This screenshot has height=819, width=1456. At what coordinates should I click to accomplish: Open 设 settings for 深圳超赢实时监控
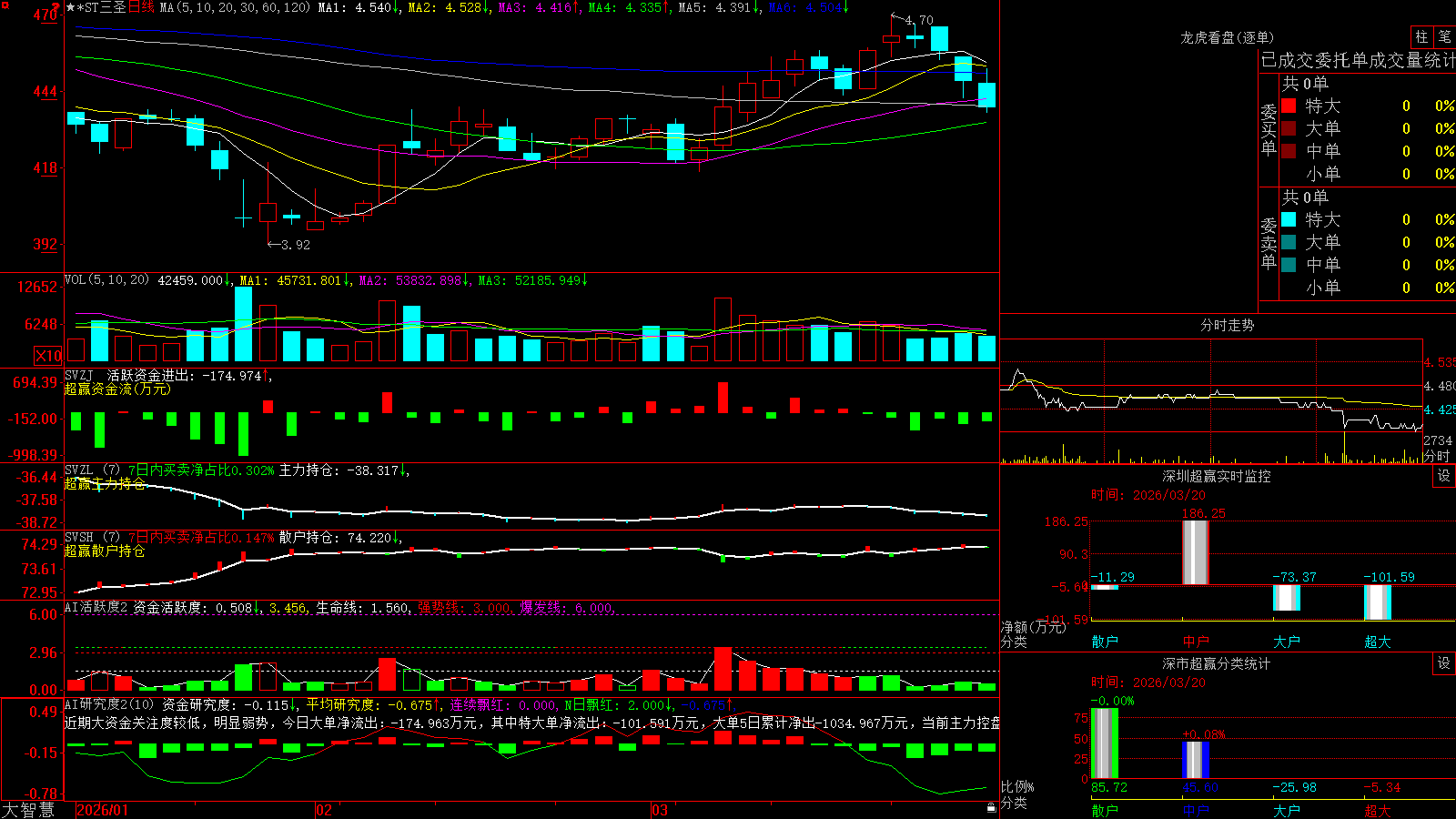pyautogui.click(x=1444, y=476)
